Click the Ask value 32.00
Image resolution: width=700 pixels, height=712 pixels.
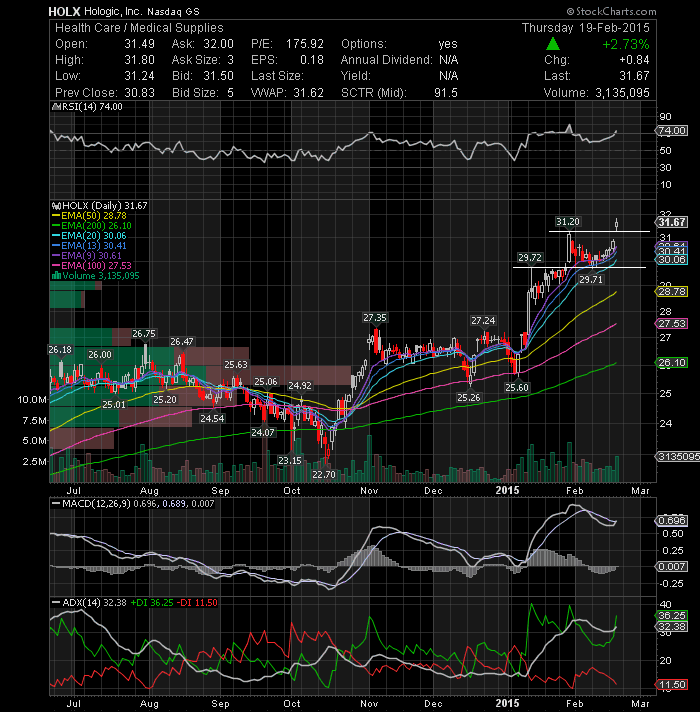click(x=218, y=44)
